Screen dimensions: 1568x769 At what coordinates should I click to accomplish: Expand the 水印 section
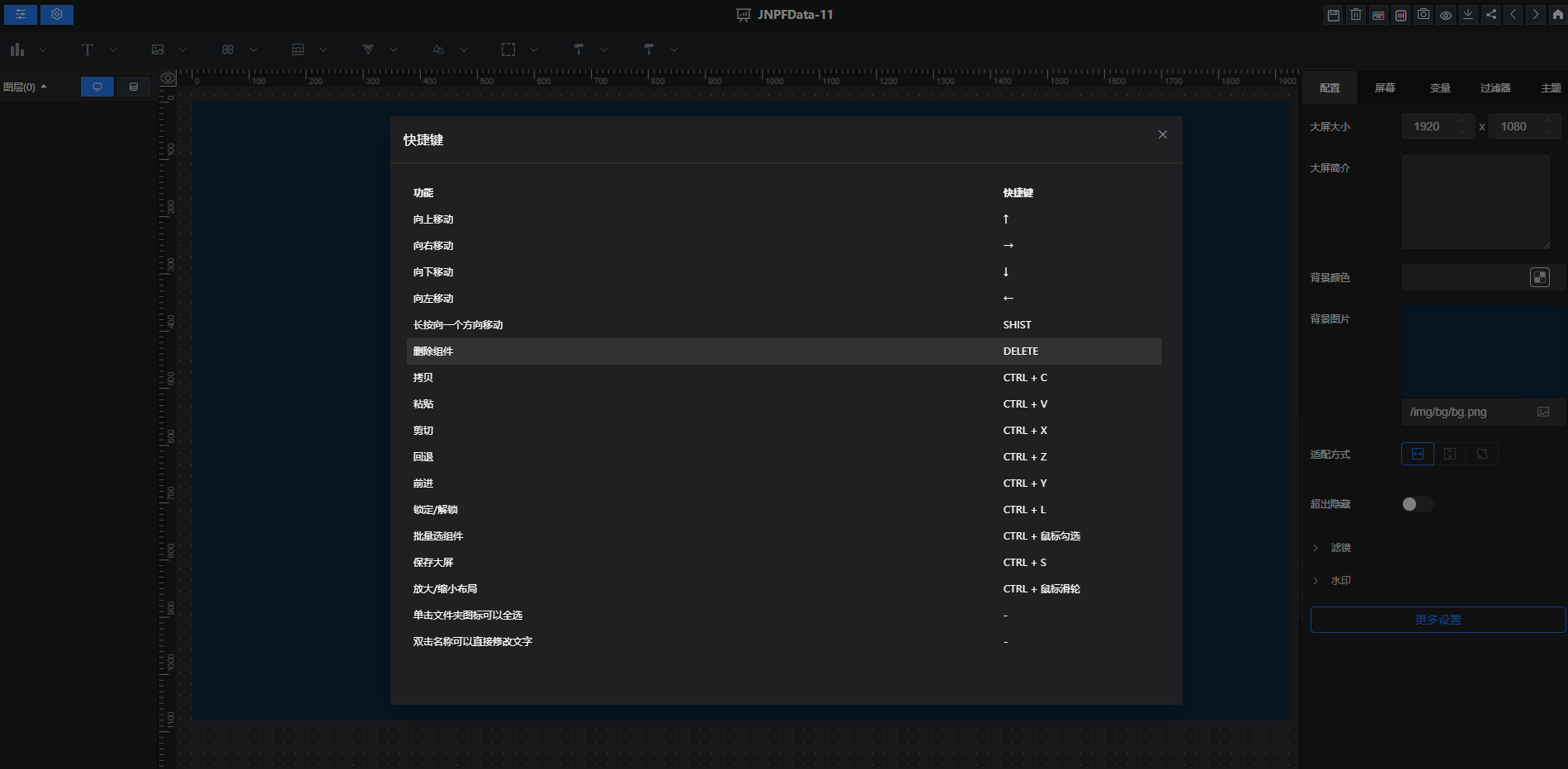pos(1340,581)
